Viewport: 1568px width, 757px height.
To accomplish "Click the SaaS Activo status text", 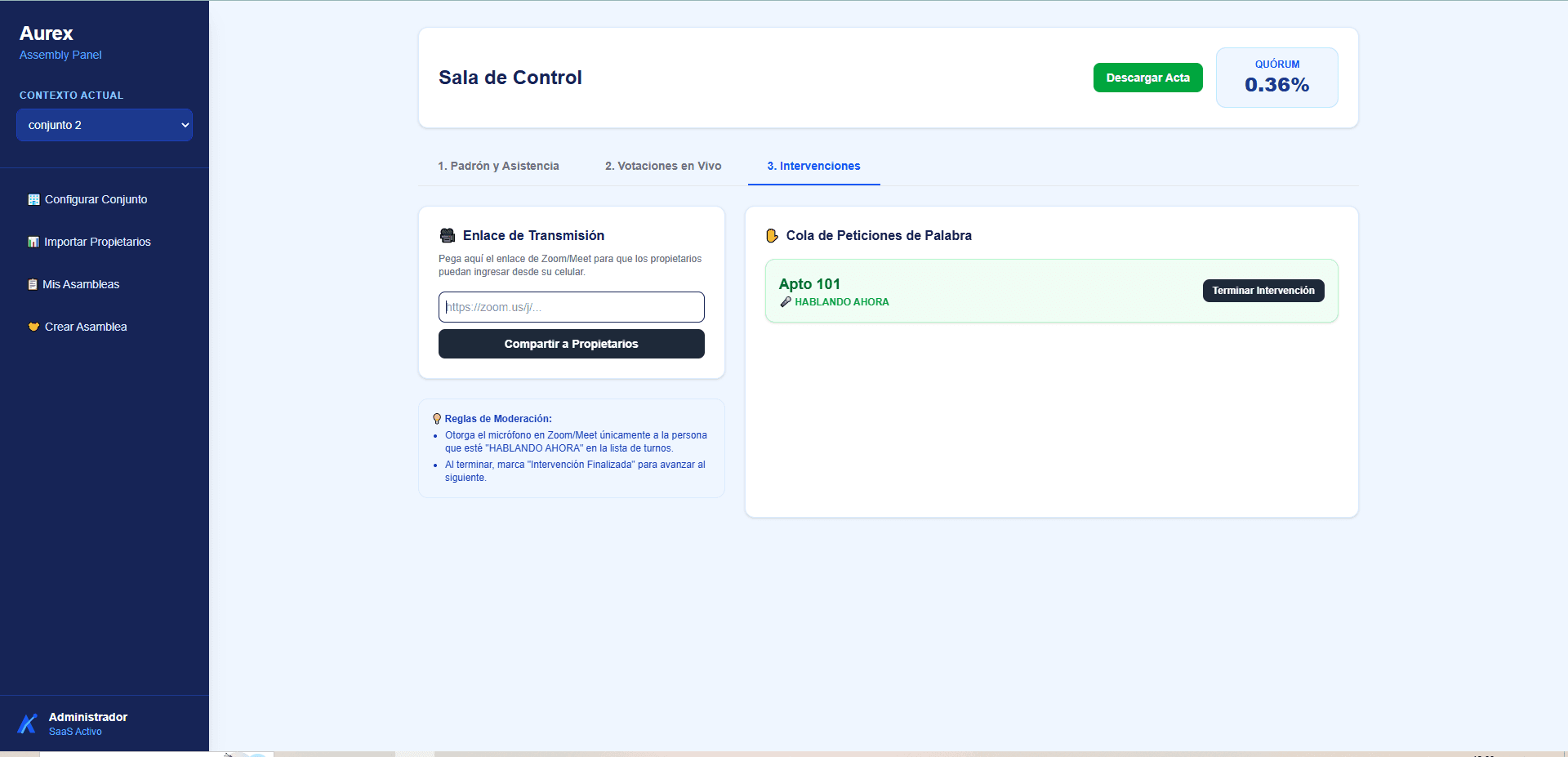I will 75,732.
